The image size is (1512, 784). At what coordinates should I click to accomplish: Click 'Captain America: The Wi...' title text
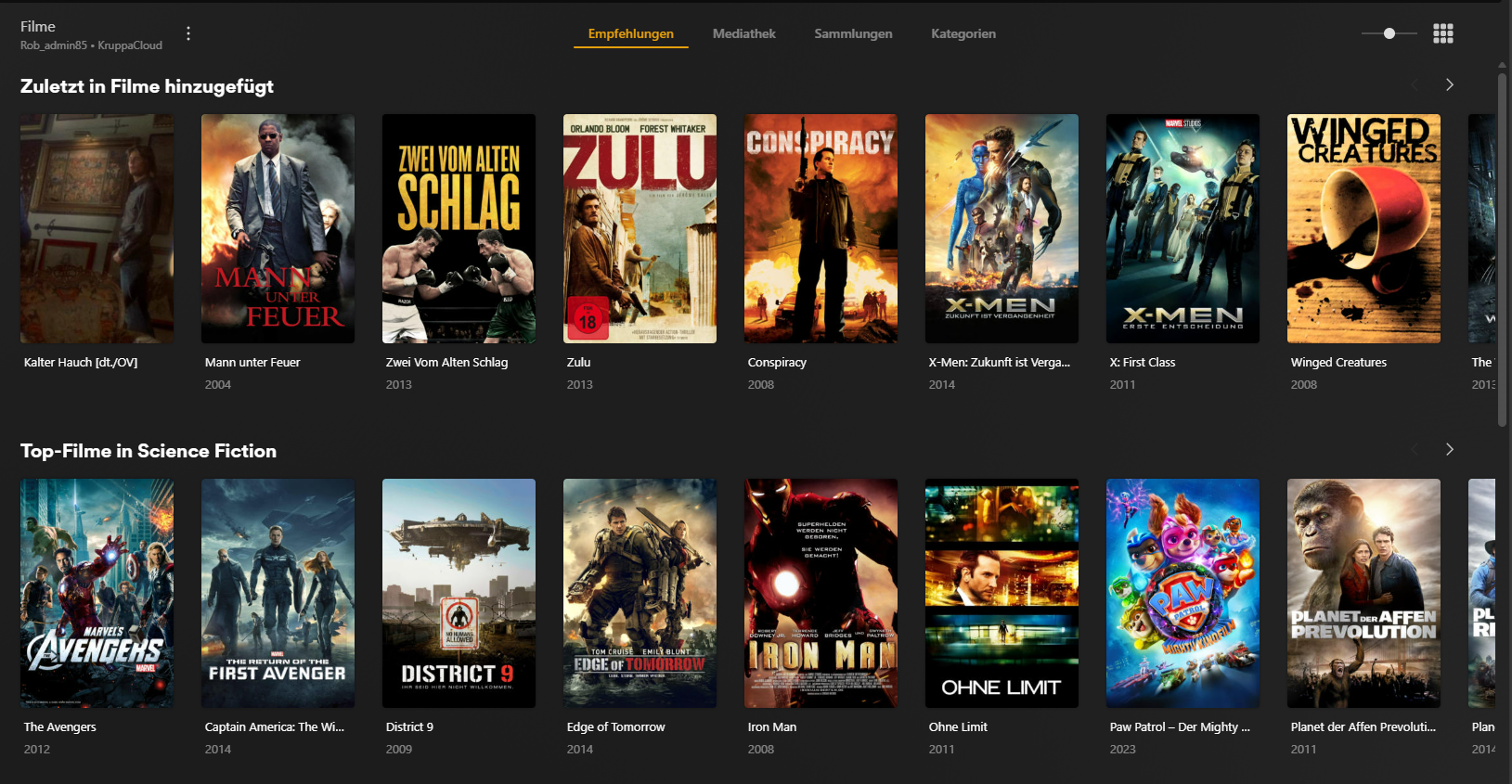click(275, 727)
